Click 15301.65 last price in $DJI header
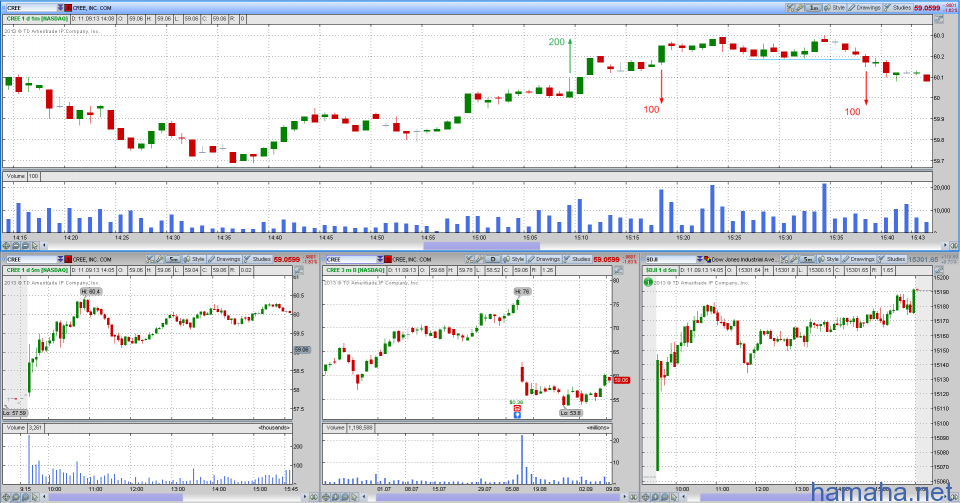The height and width of the screenshot is (503, 960). (923, 259)
